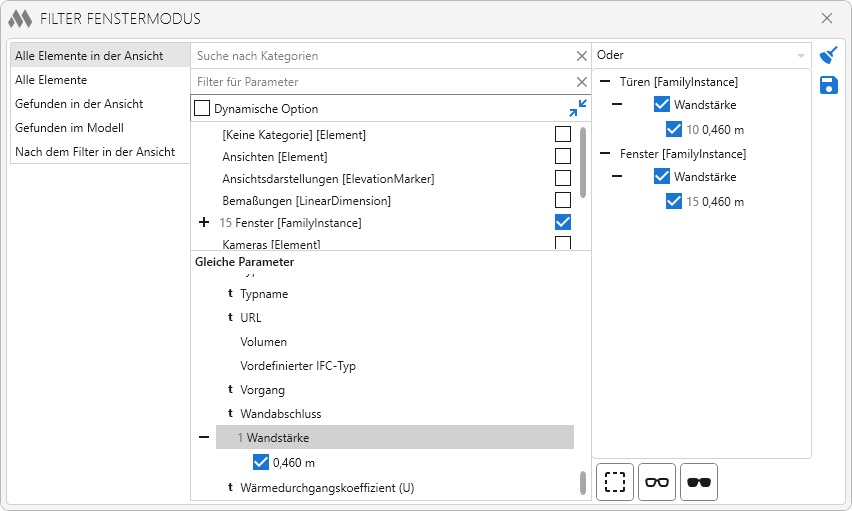
Task: Clear the category search field with X
Action: [x=582, y=57]
